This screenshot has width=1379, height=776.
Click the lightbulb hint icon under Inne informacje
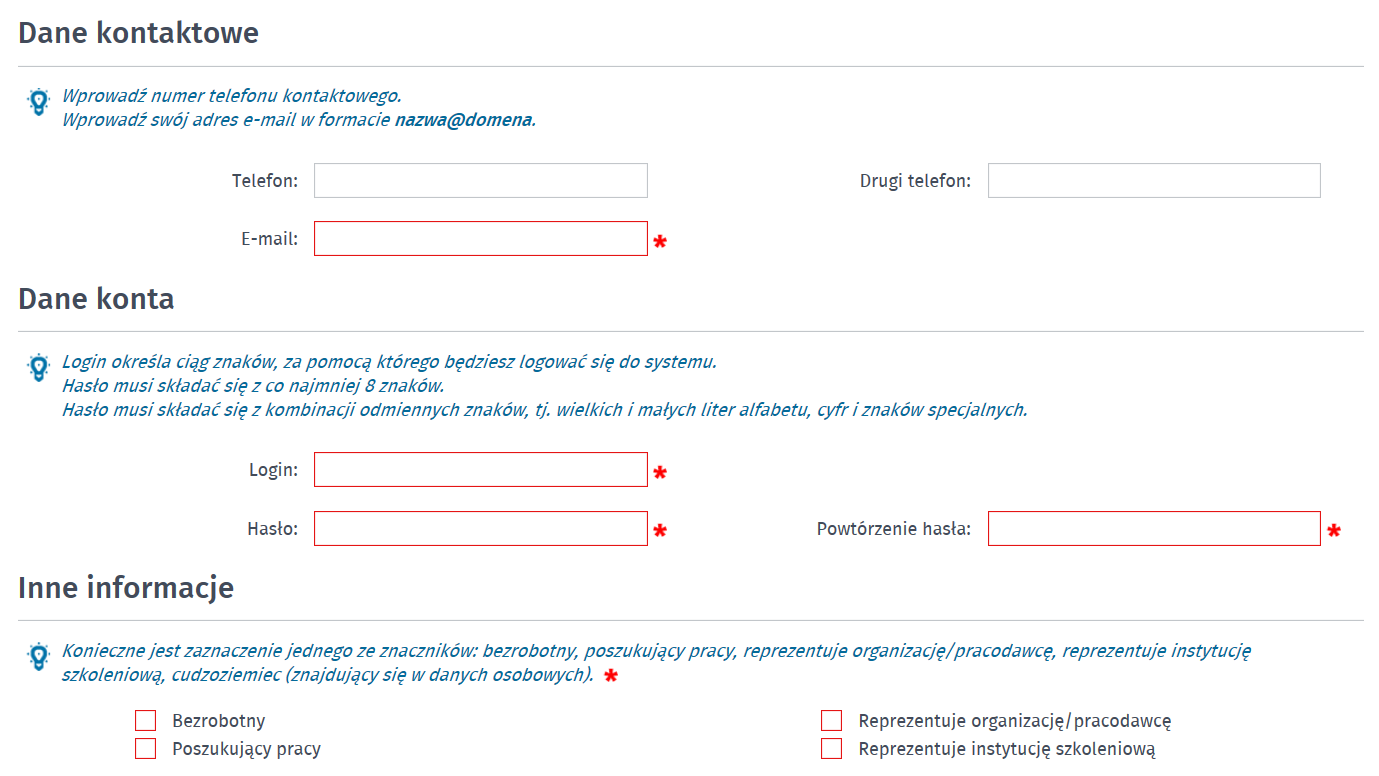coord(38,656)
